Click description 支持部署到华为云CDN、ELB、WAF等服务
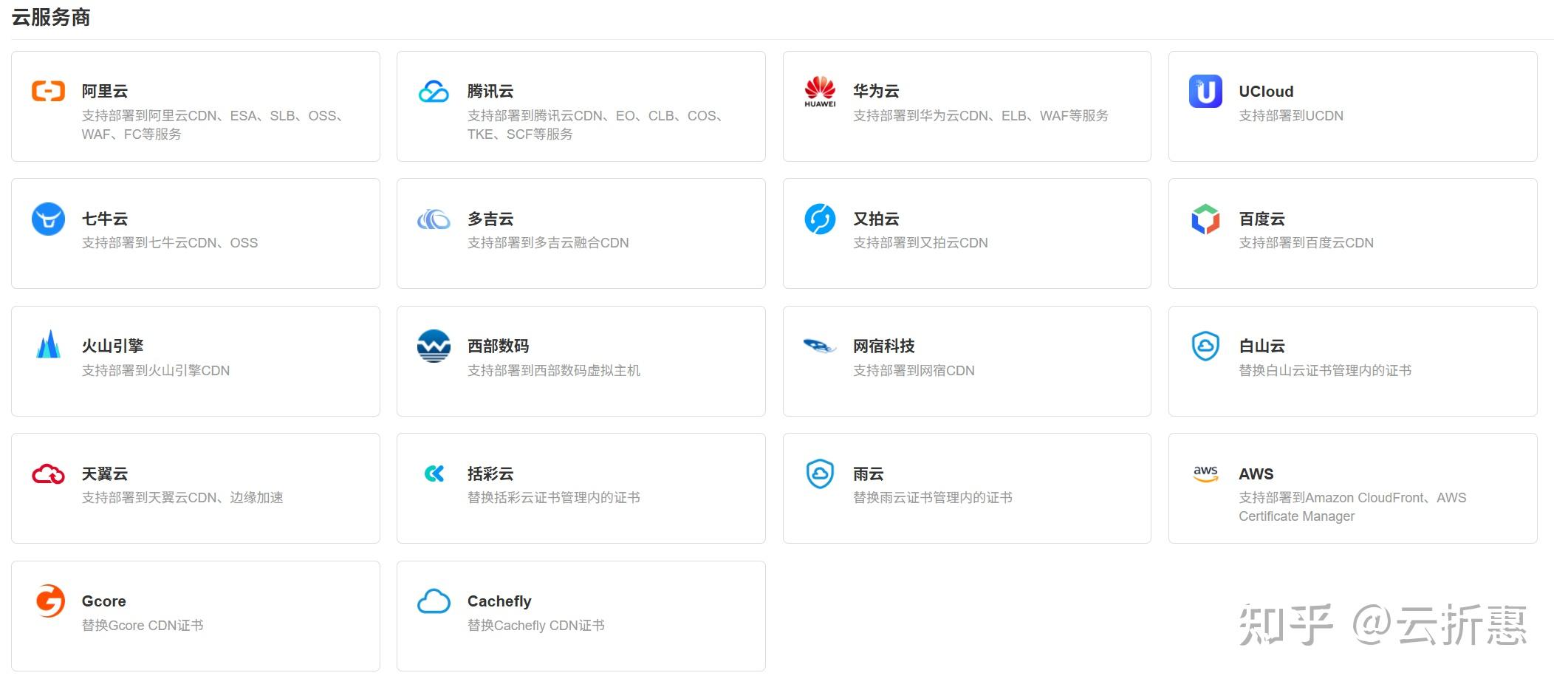The width and height of the screenshot is (1568, 687). pos(981,115)
